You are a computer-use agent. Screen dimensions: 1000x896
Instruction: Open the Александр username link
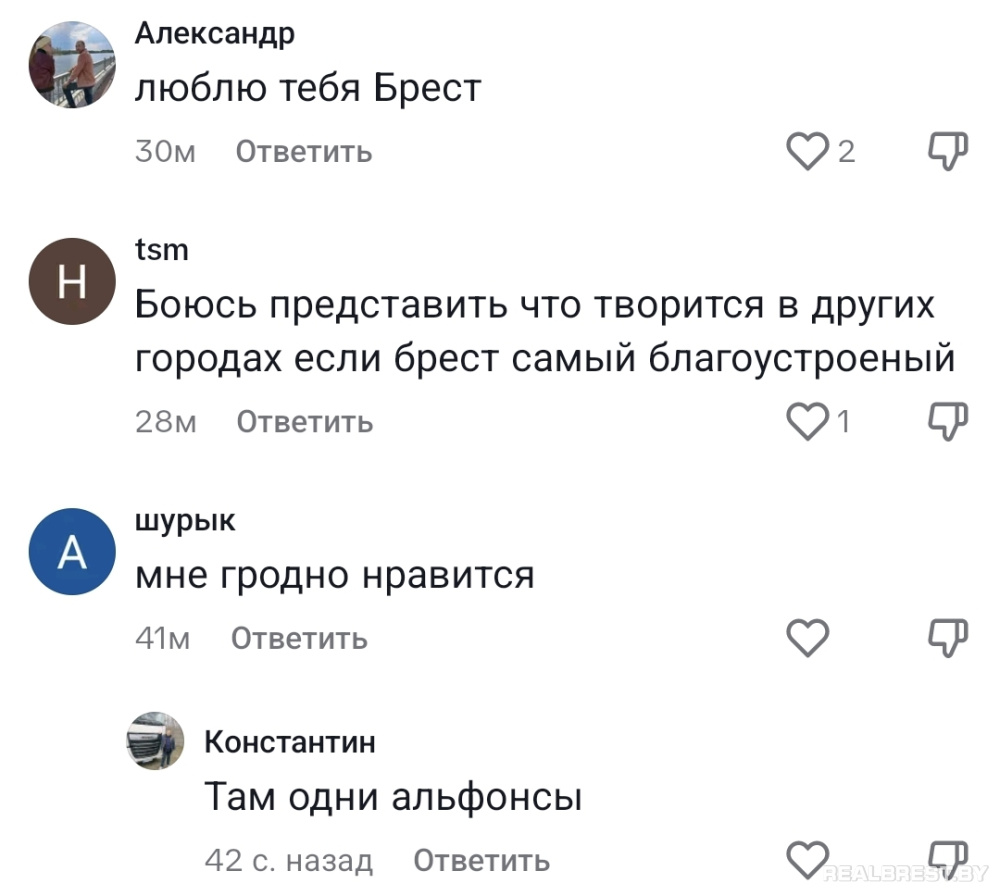pos(215,34)
